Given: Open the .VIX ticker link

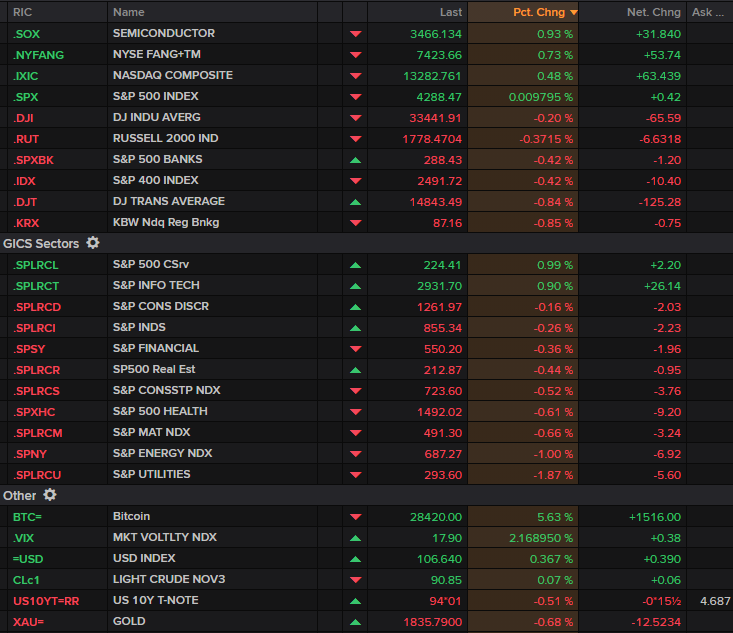Looking at the screenshot, I should point(23,538).
